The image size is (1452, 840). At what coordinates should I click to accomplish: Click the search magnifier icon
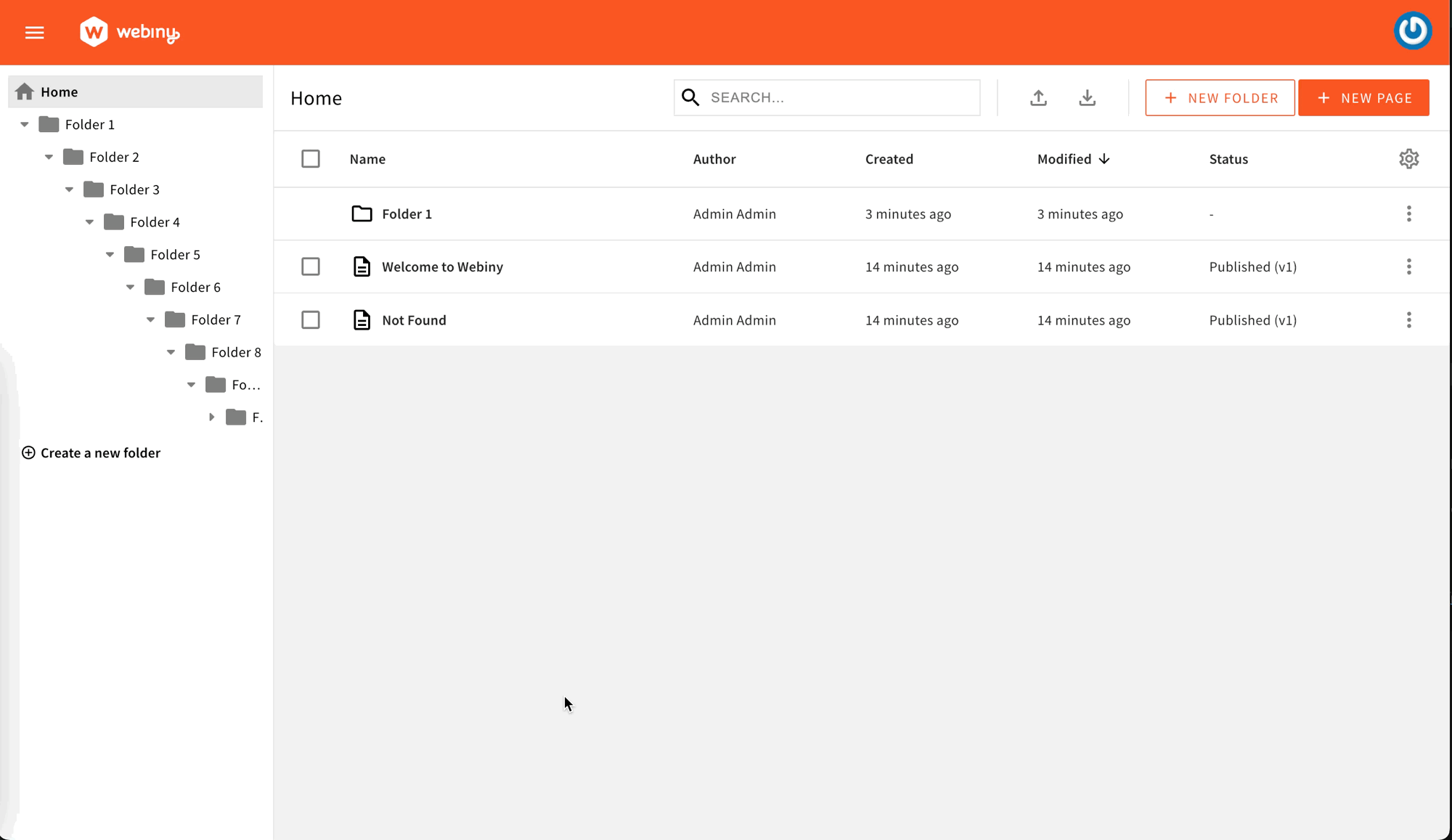[690, 97]
